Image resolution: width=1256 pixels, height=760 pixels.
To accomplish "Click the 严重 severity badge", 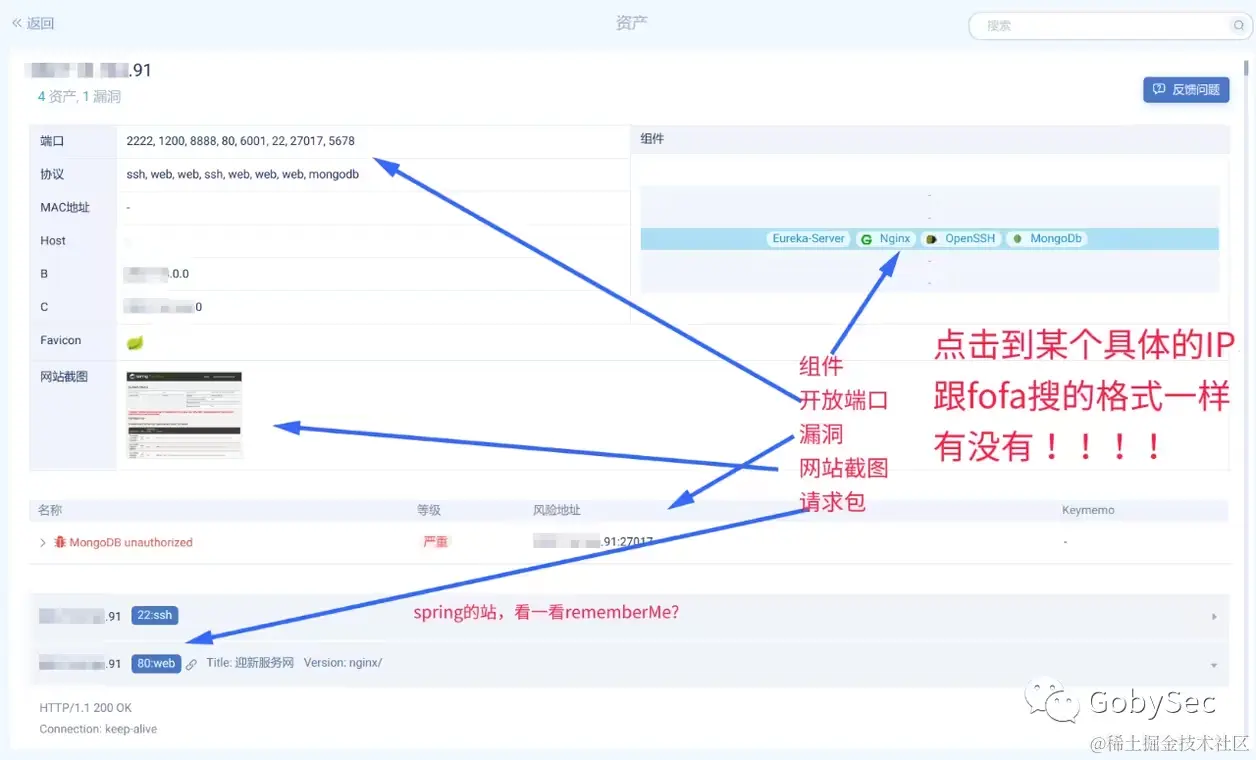I will [x=435, y=542].
